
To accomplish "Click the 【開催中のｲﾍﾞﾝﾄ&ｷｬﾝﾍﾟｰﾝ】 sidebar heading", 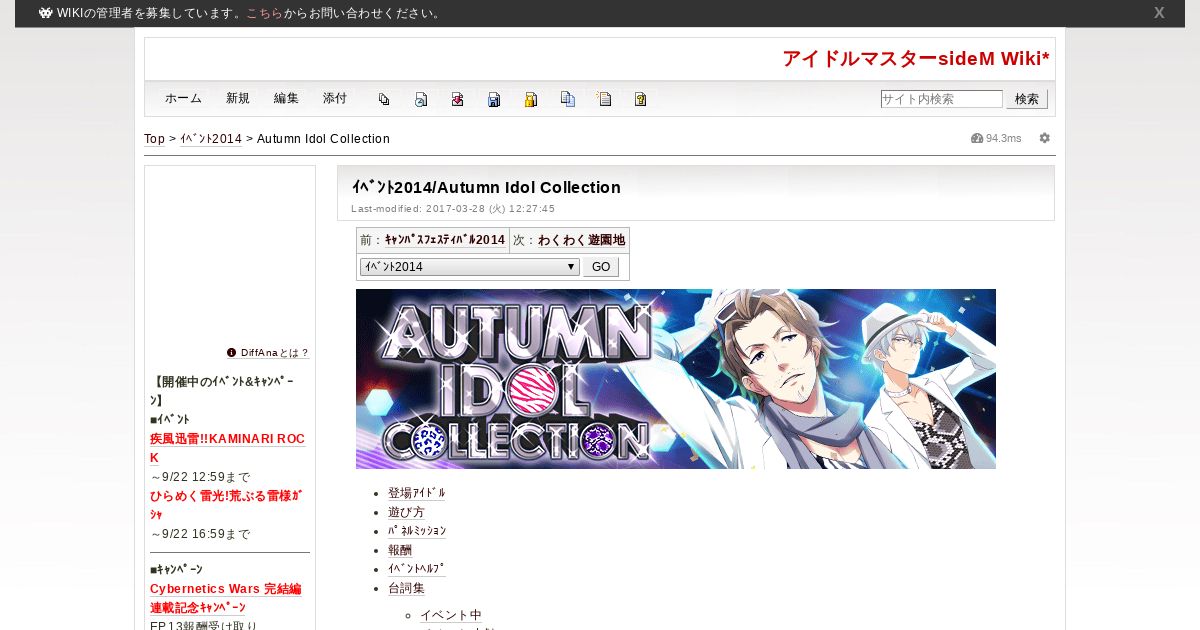I will 222,391.
